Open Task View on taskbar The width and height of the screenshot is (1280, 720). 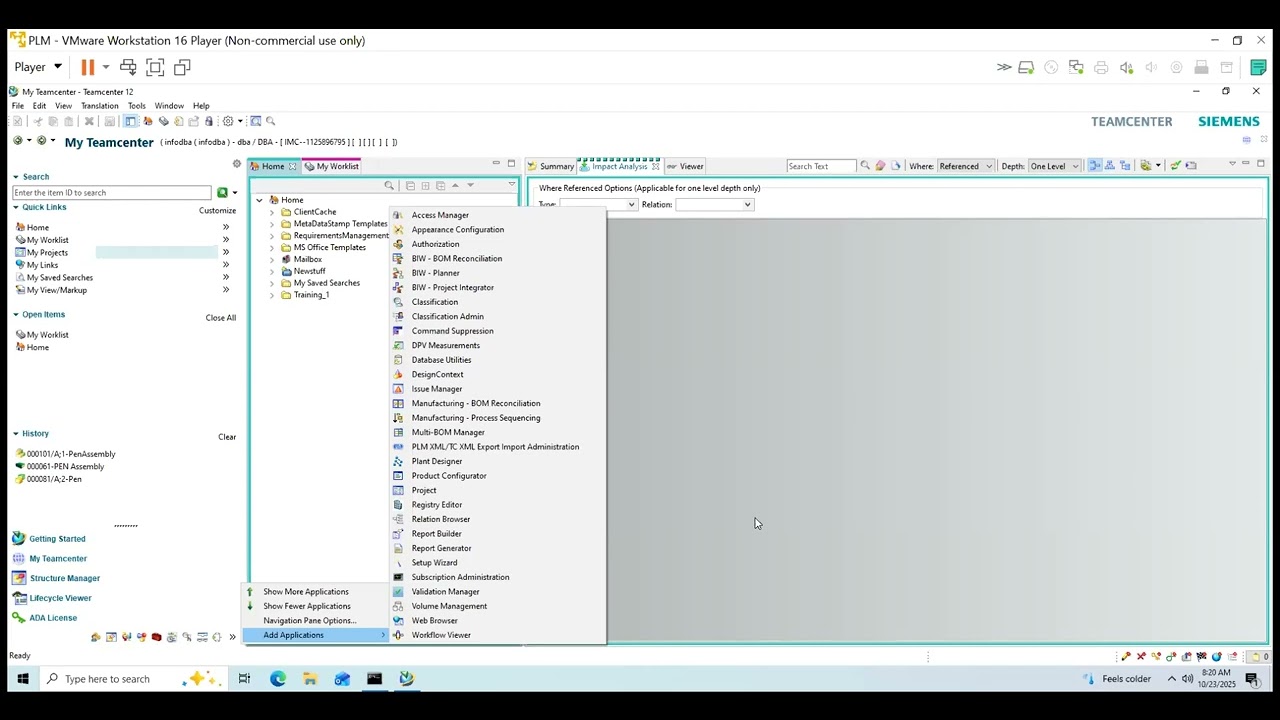pos(244,679)
